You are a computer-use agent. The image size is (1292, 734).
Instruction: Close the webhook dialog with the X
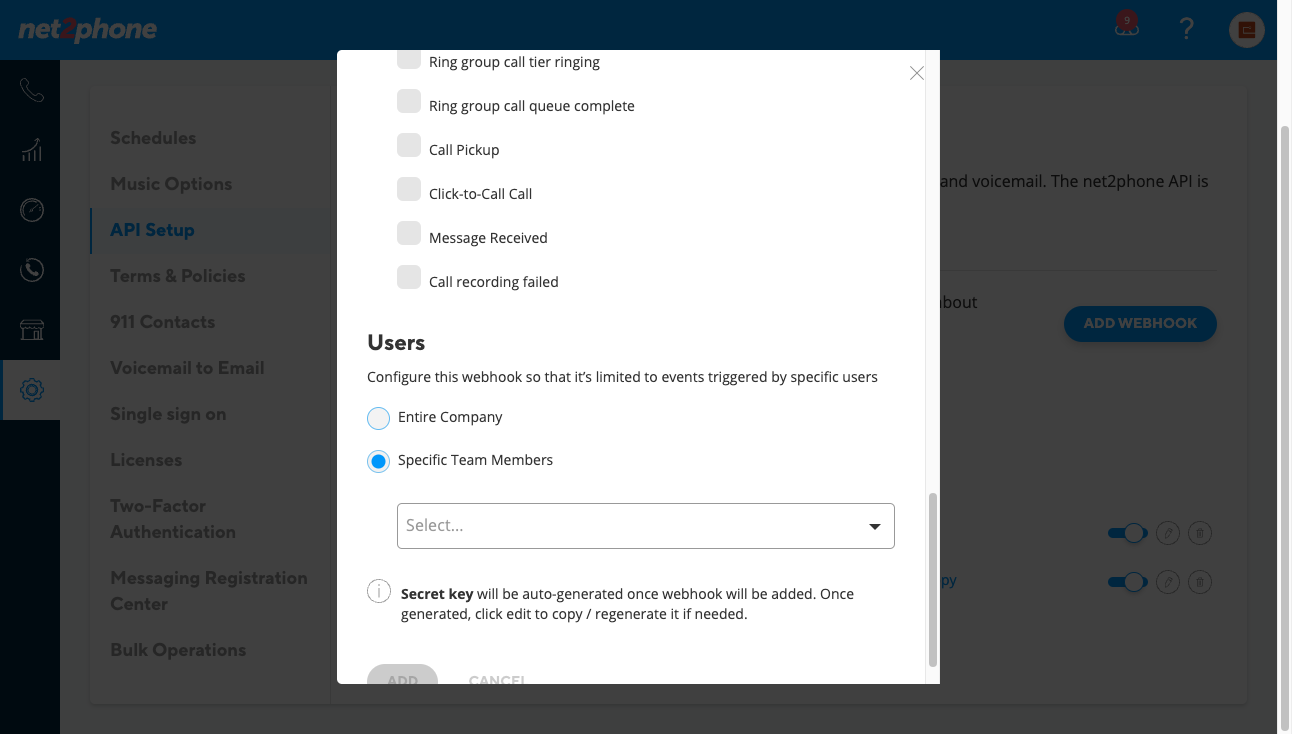coord(917,73)
